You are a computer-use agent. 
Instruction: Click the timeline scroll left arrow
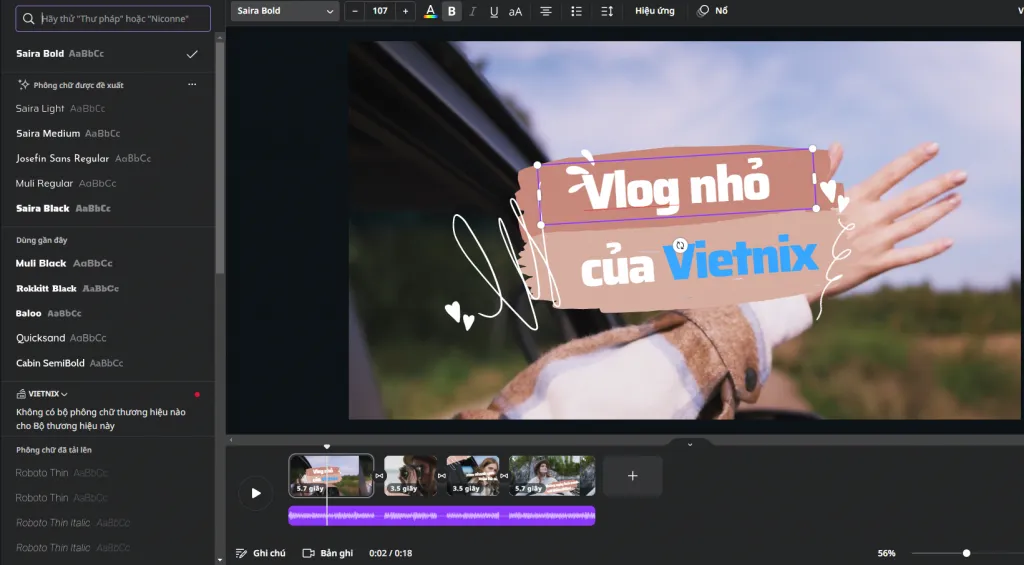coord(231,440)
